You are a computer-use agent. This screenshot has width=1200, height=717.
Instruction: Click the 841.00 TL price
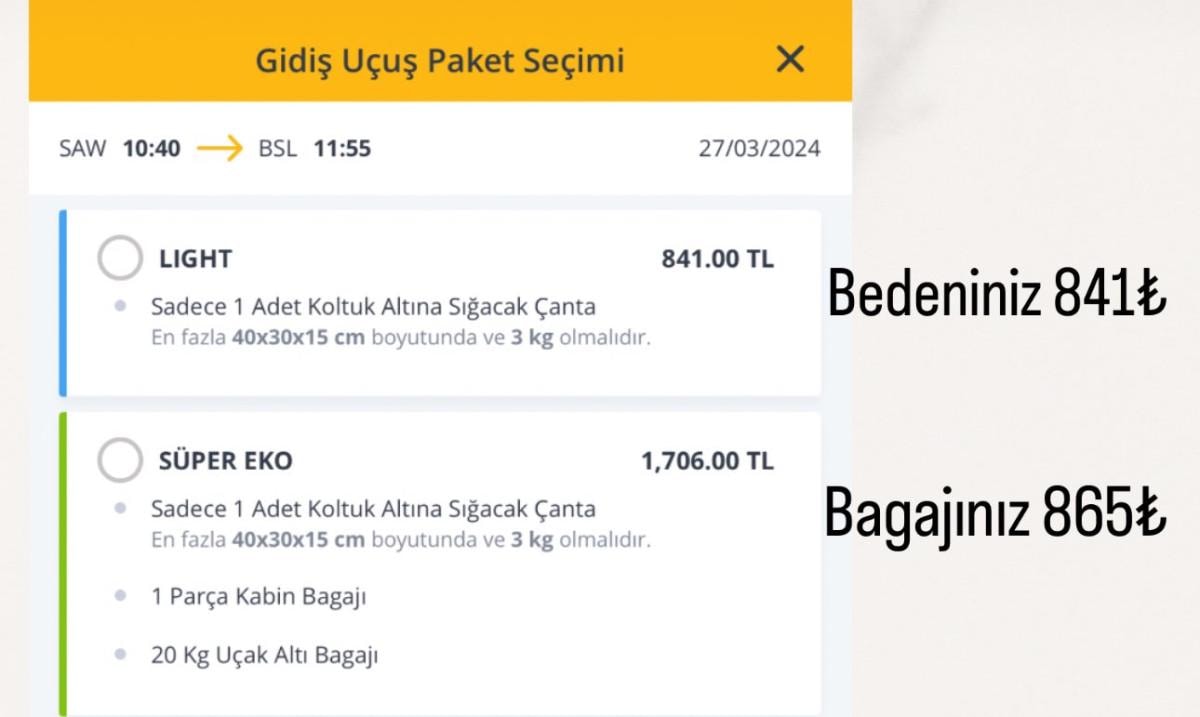(717, 259)
